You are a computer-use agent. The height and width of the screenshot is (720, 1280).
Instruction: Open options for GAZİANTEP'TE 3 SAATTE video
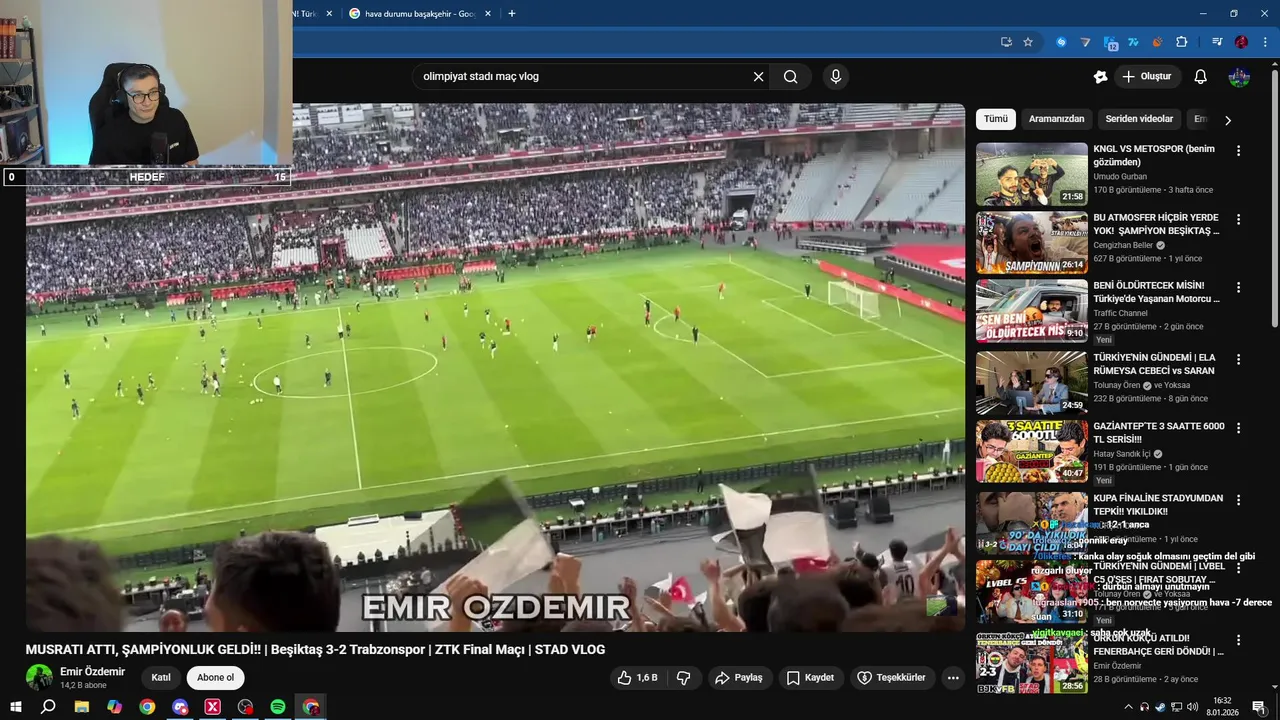[x=1238, y=428]
